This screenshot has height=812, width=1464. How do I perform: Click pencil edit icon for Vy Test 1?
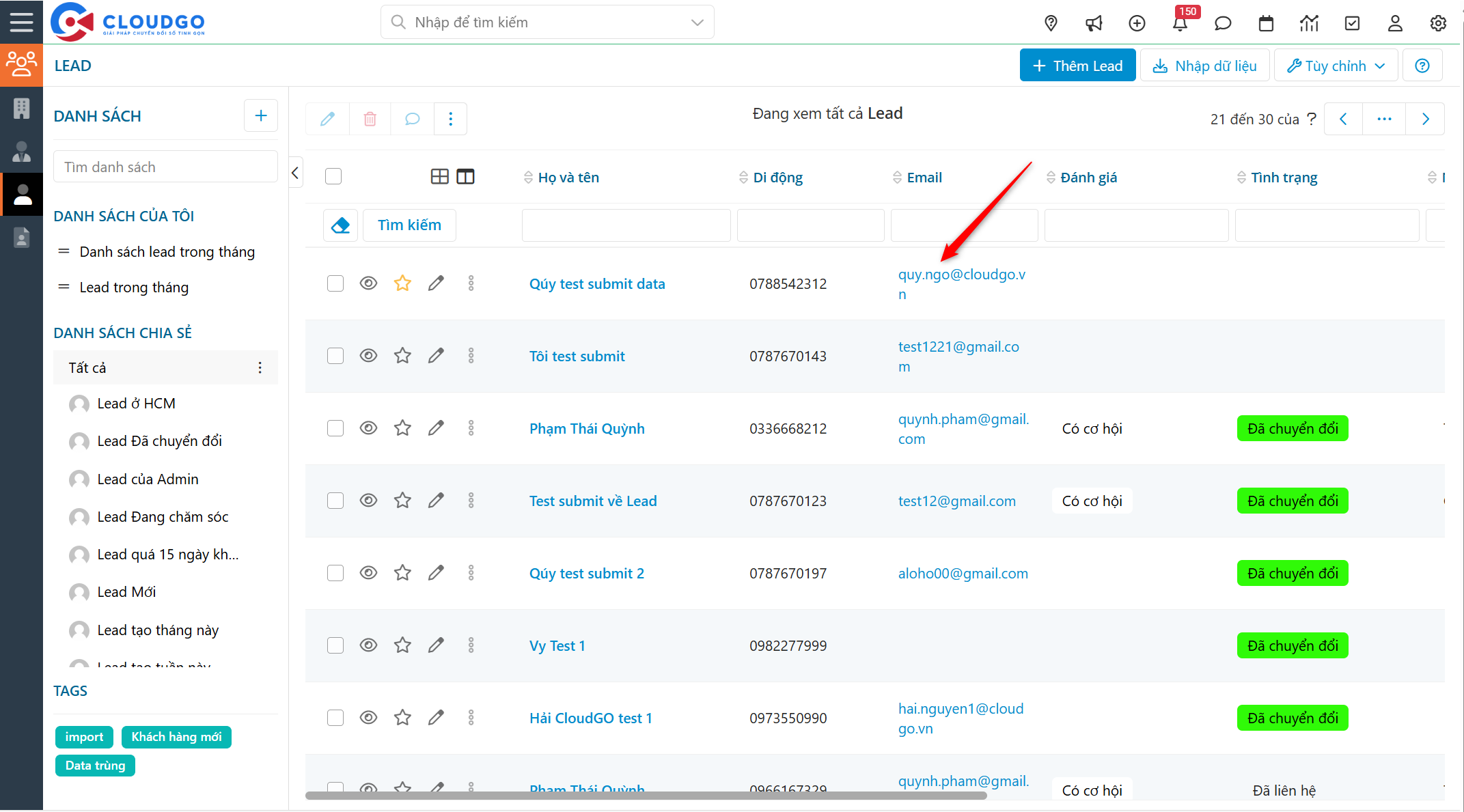[x=436, y=645]
